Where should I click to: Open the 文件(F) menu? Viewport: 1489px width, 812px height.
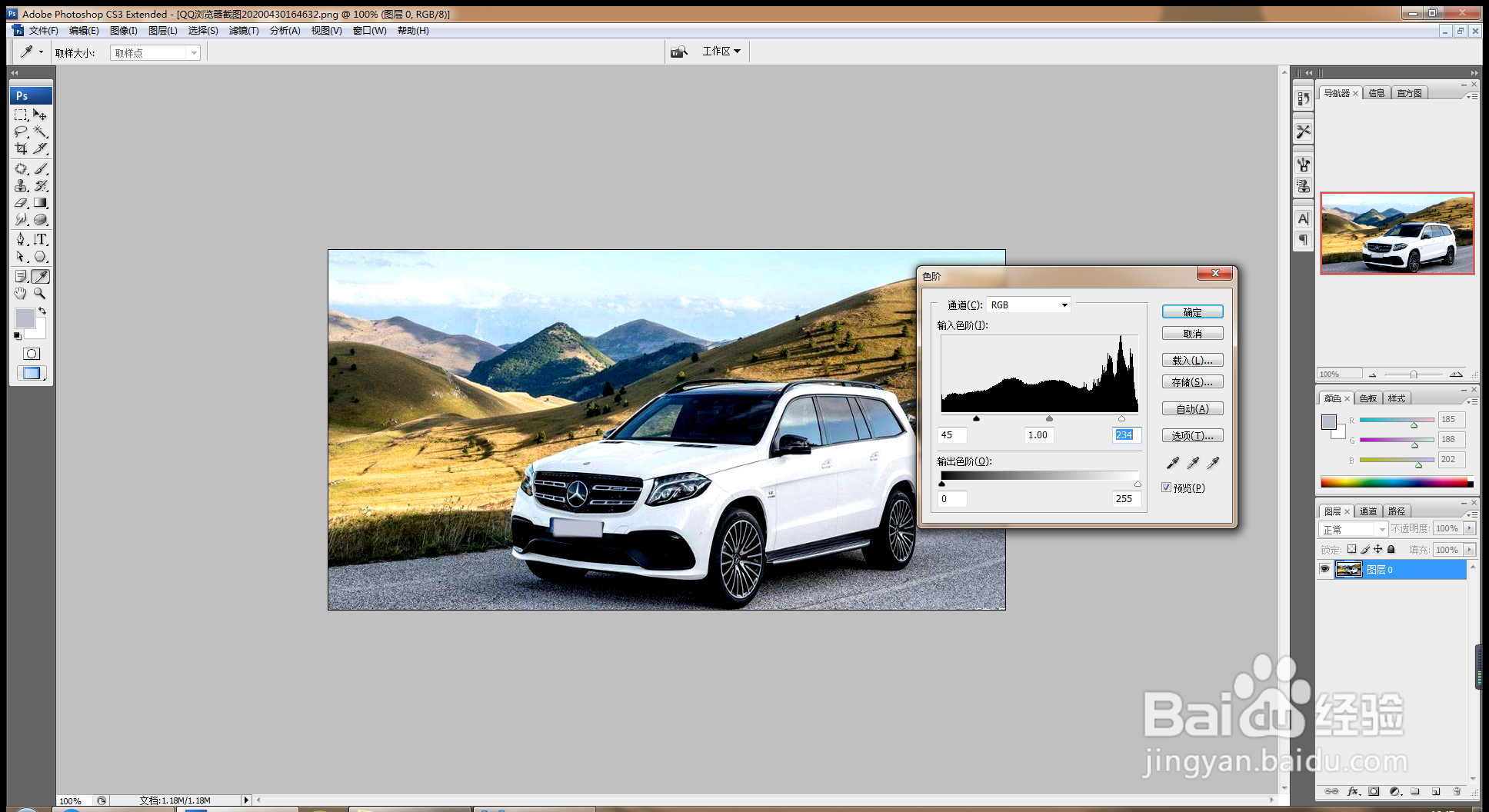tap(43, 31)
